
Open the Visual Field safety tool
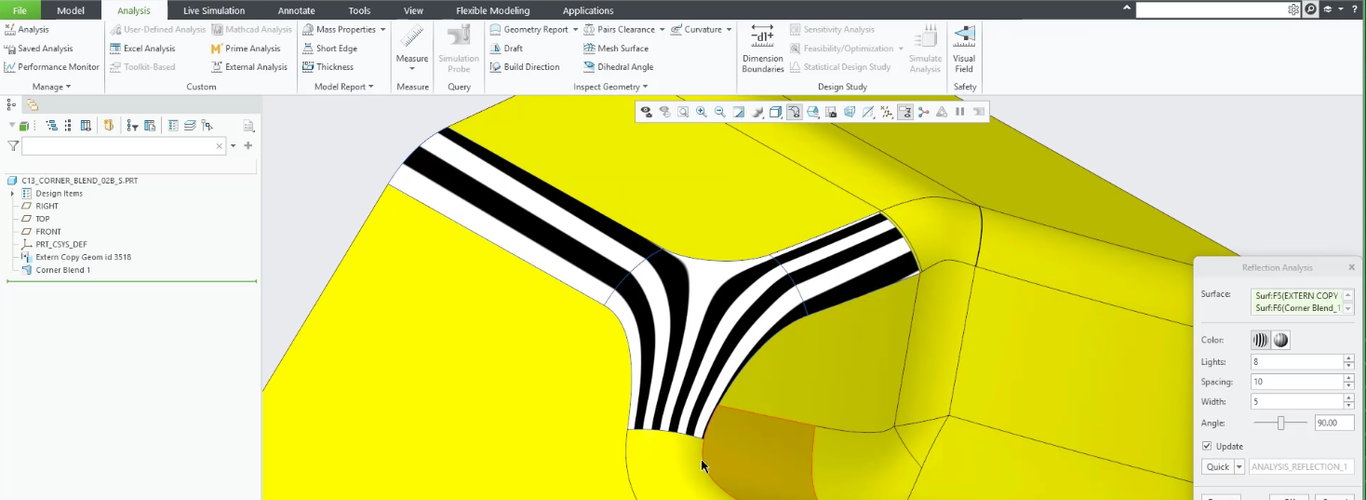click(964, 48)
